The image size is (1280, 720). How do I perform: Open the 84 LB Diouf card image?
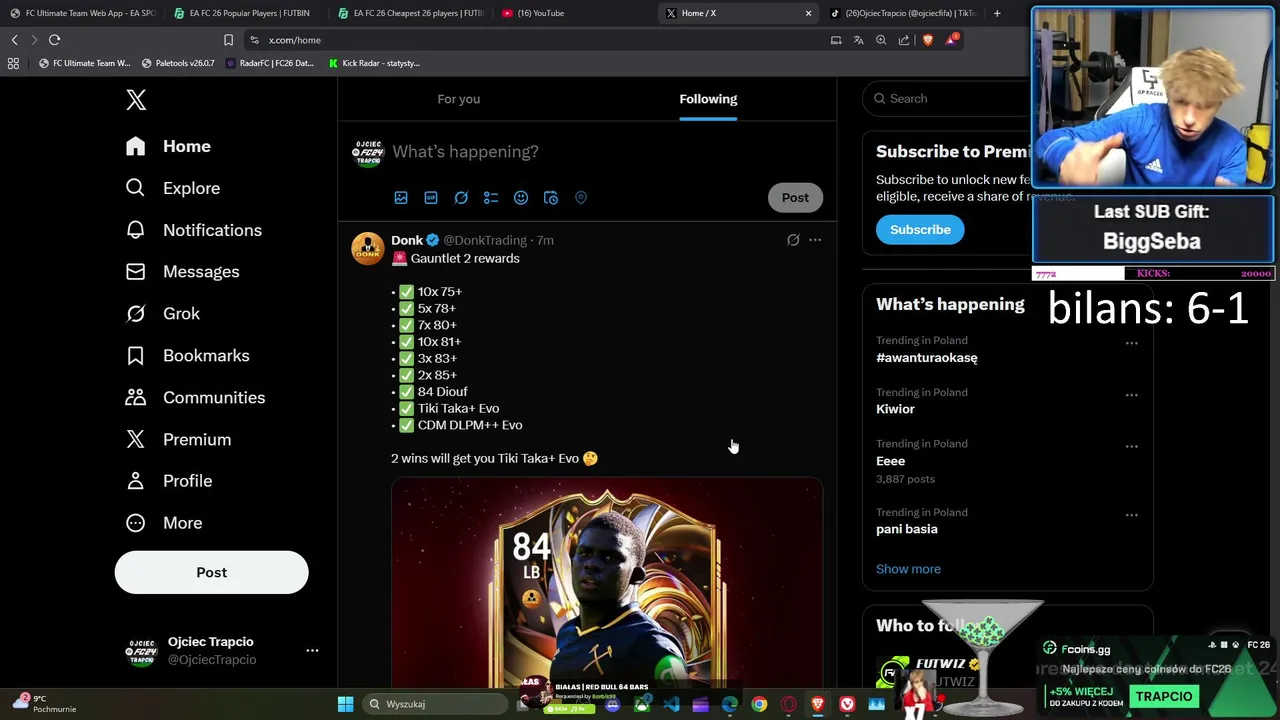tap(607, 583)
